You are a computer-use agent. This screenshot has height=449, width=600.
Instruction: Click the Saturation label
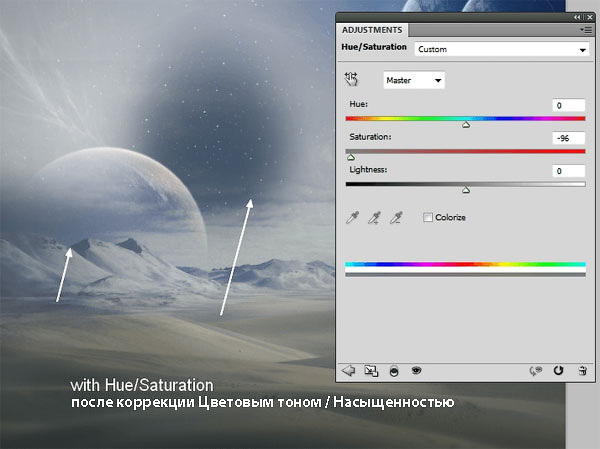(370, 137)
